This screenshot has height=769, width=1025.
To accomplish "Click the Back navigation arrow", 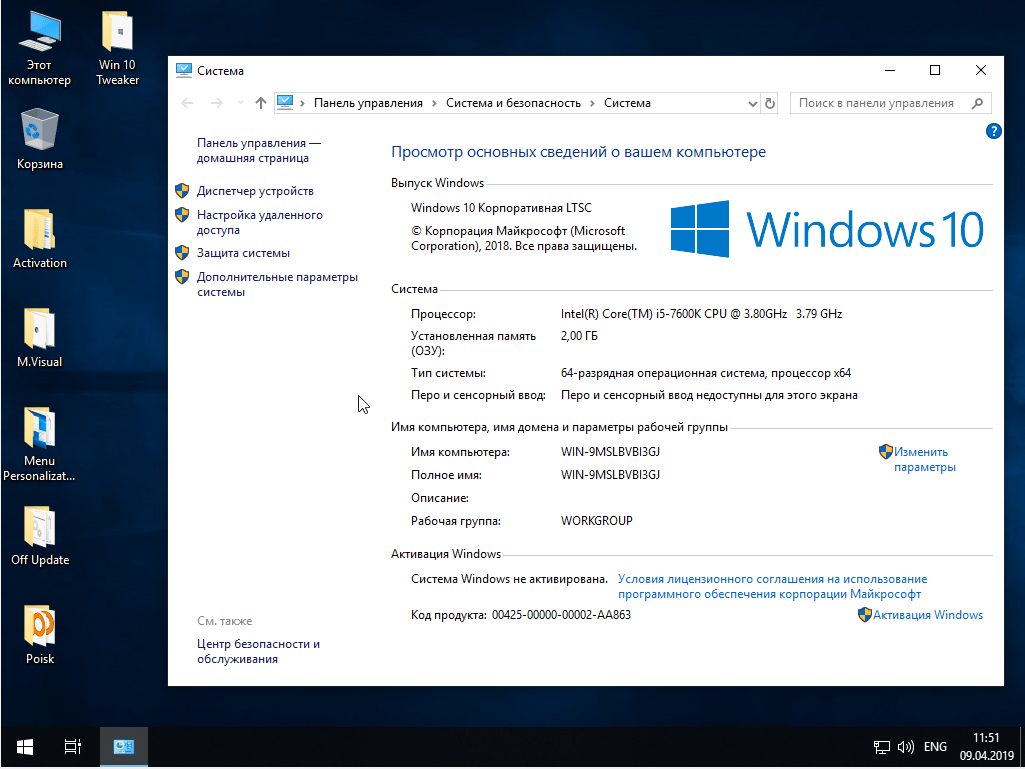I will (x=187, y=103).
